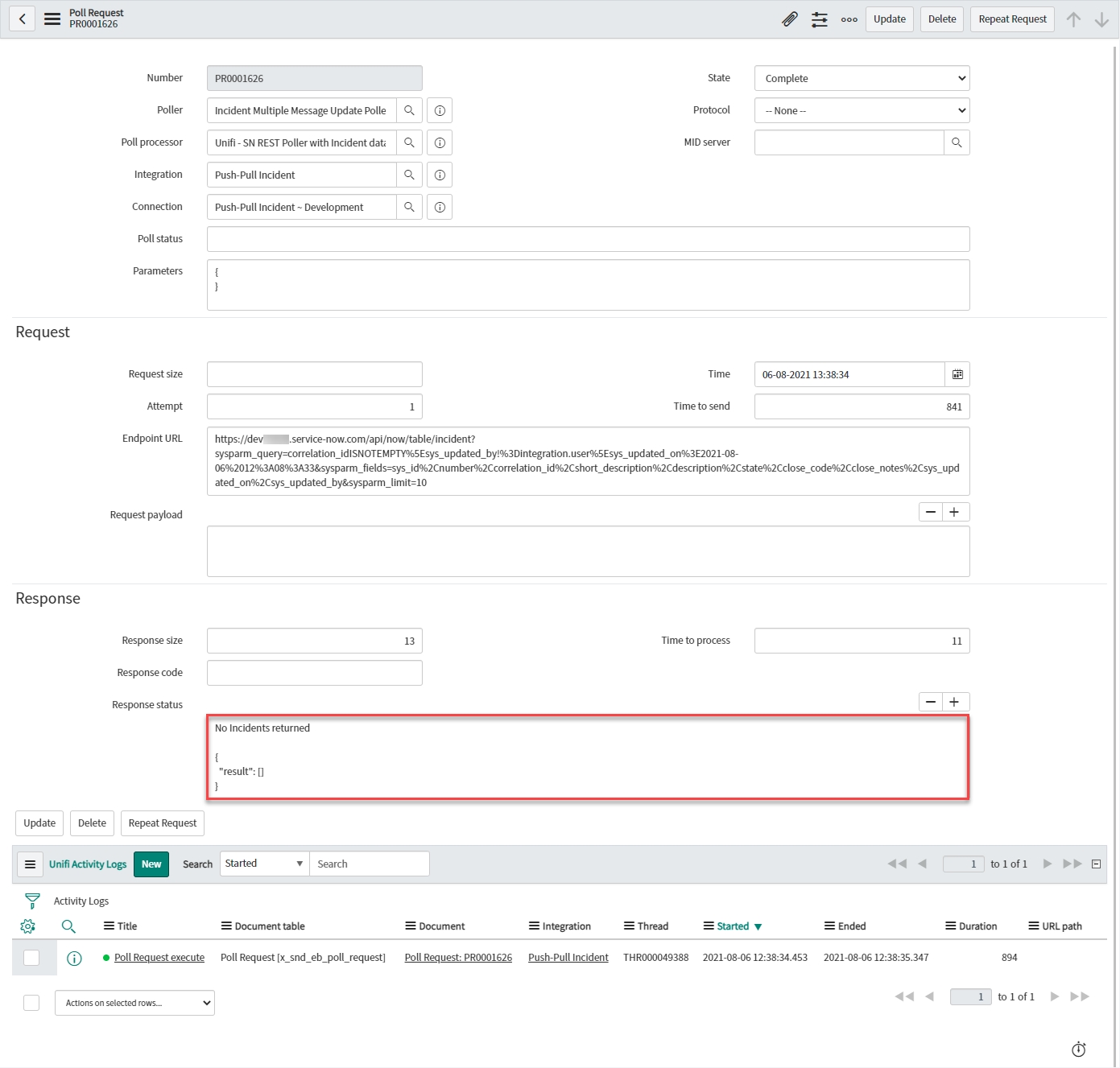1120x1068 pixels.
Task: Open the Time calendar picker icon
Action: tap(957, 374)
